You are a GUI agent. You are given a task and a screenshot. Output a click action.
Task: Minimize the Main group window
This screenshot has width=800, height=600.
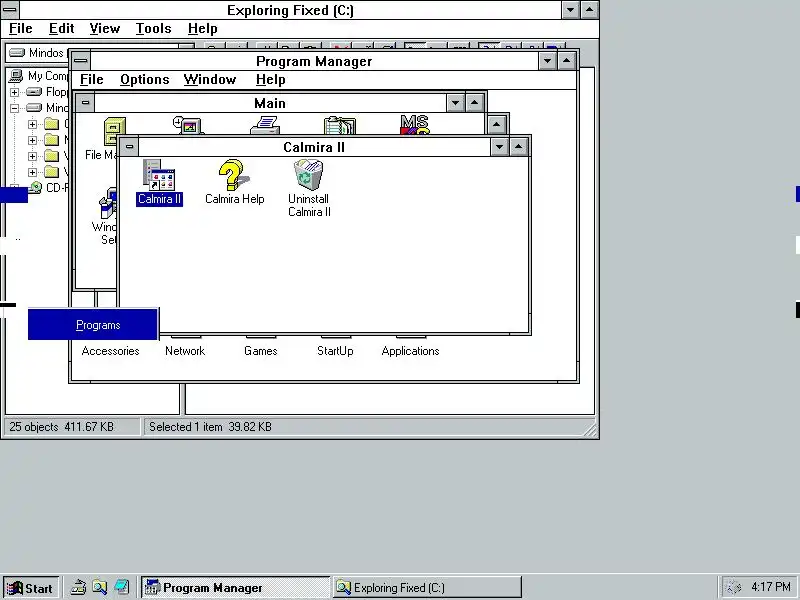pyautogui.click(x=455, y=103)
